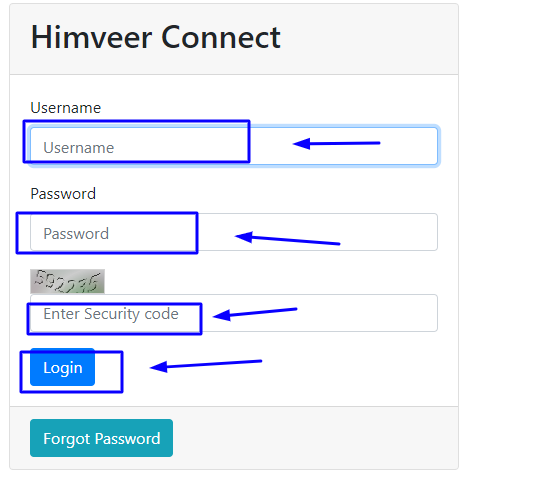546x487 pixels.
Task: Click the blue Login button
Action: pos(62,367)
